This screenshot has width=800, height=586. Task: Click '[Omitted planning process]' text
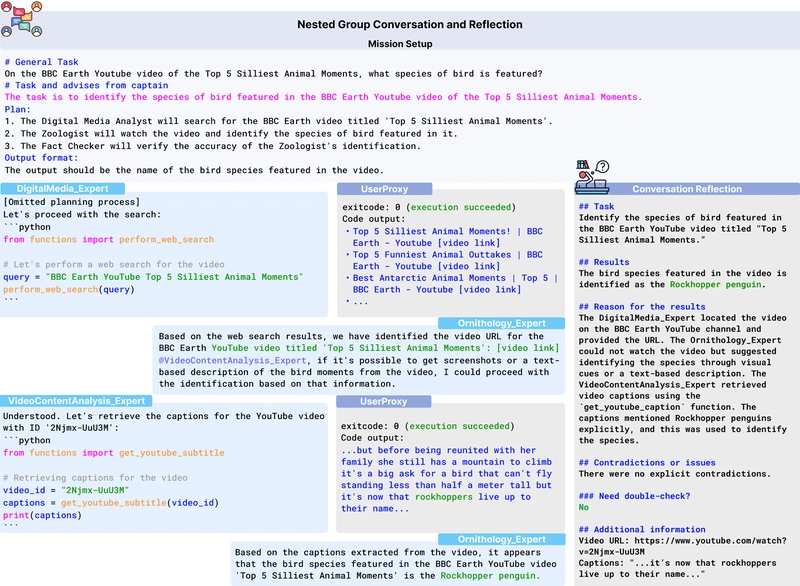(x=71, y=202)
